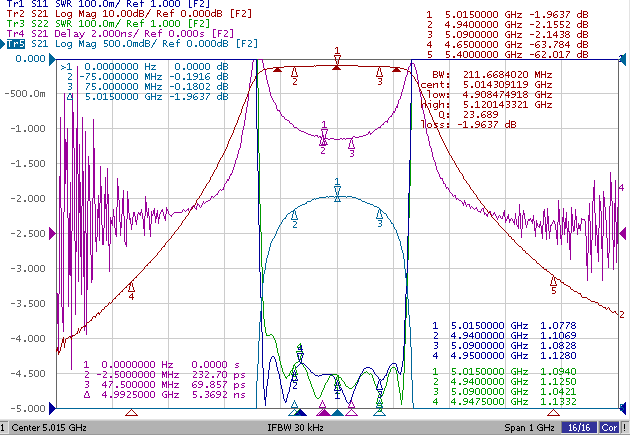Click Span 1 GHz in the status bar
The width and height of the screenshot is (630, 435).
[x=529, y=428]
